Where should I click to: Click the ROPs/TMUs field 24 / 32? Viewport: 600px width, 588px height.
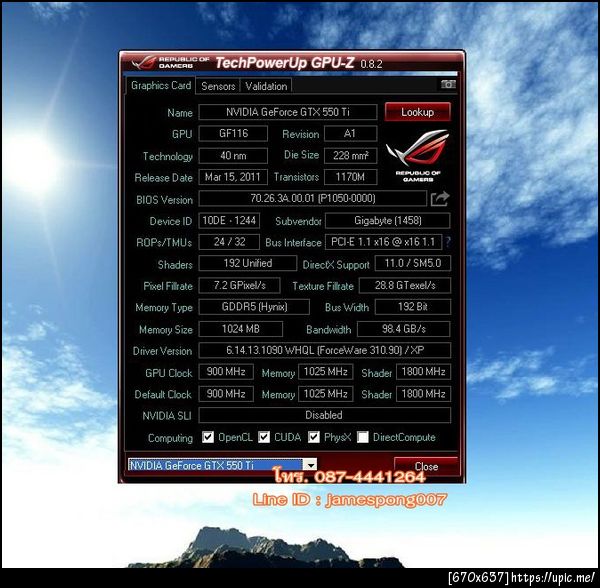pos(229,242)
